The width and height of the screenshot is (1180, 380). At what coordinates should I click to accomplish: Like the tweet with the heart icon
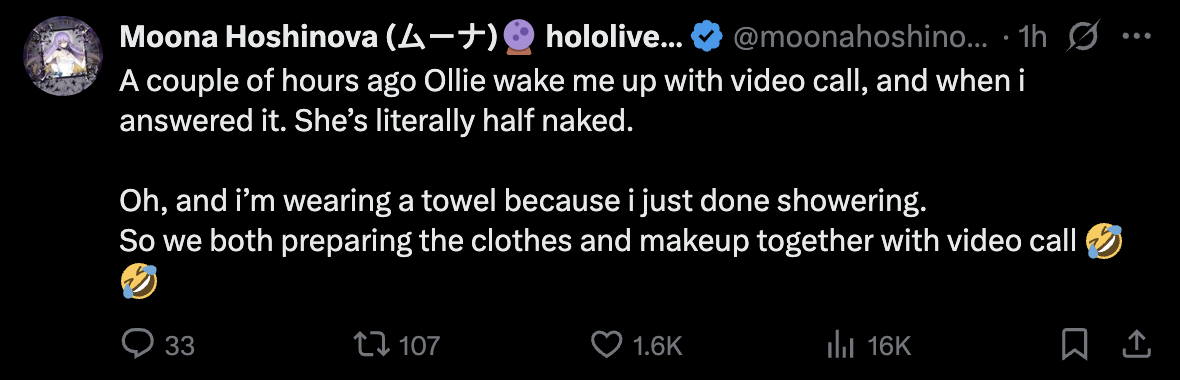(607, 345)
